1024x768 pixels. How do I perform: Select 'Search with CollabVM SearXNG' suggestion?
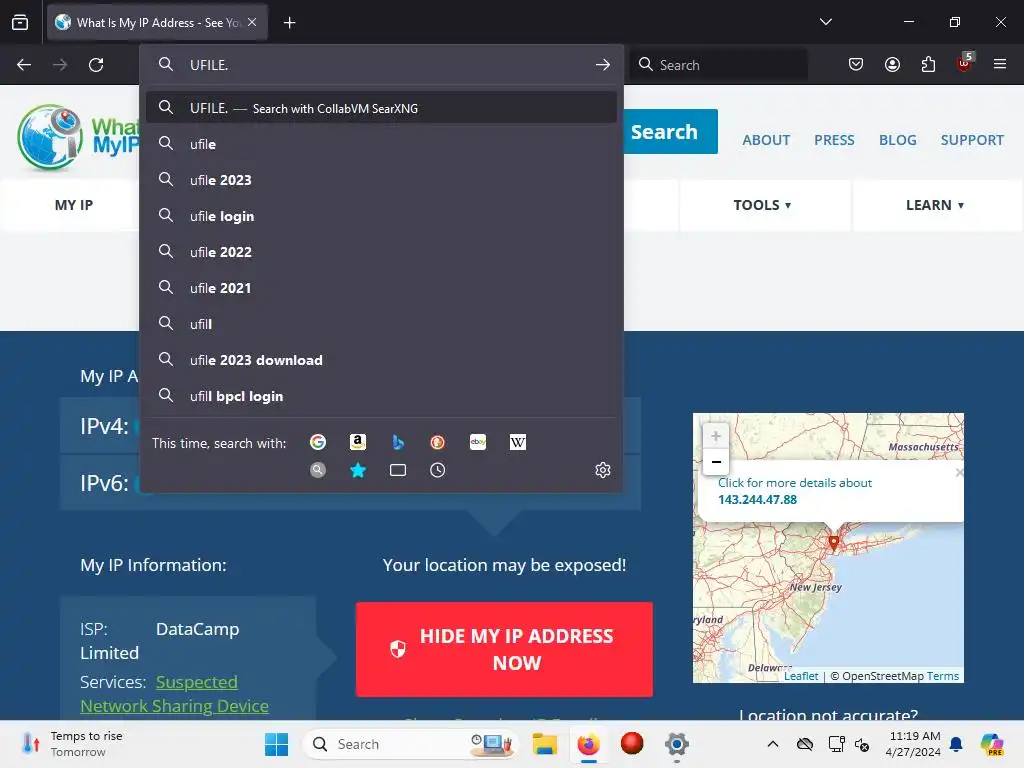coord(381,108)
